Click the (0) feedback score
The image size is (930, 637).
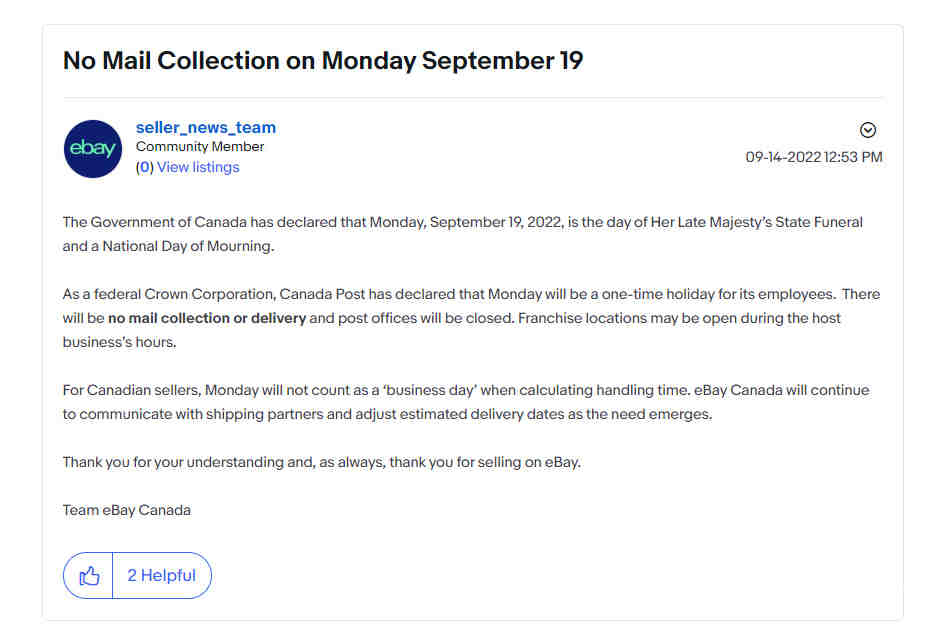(x=145, y=167)
